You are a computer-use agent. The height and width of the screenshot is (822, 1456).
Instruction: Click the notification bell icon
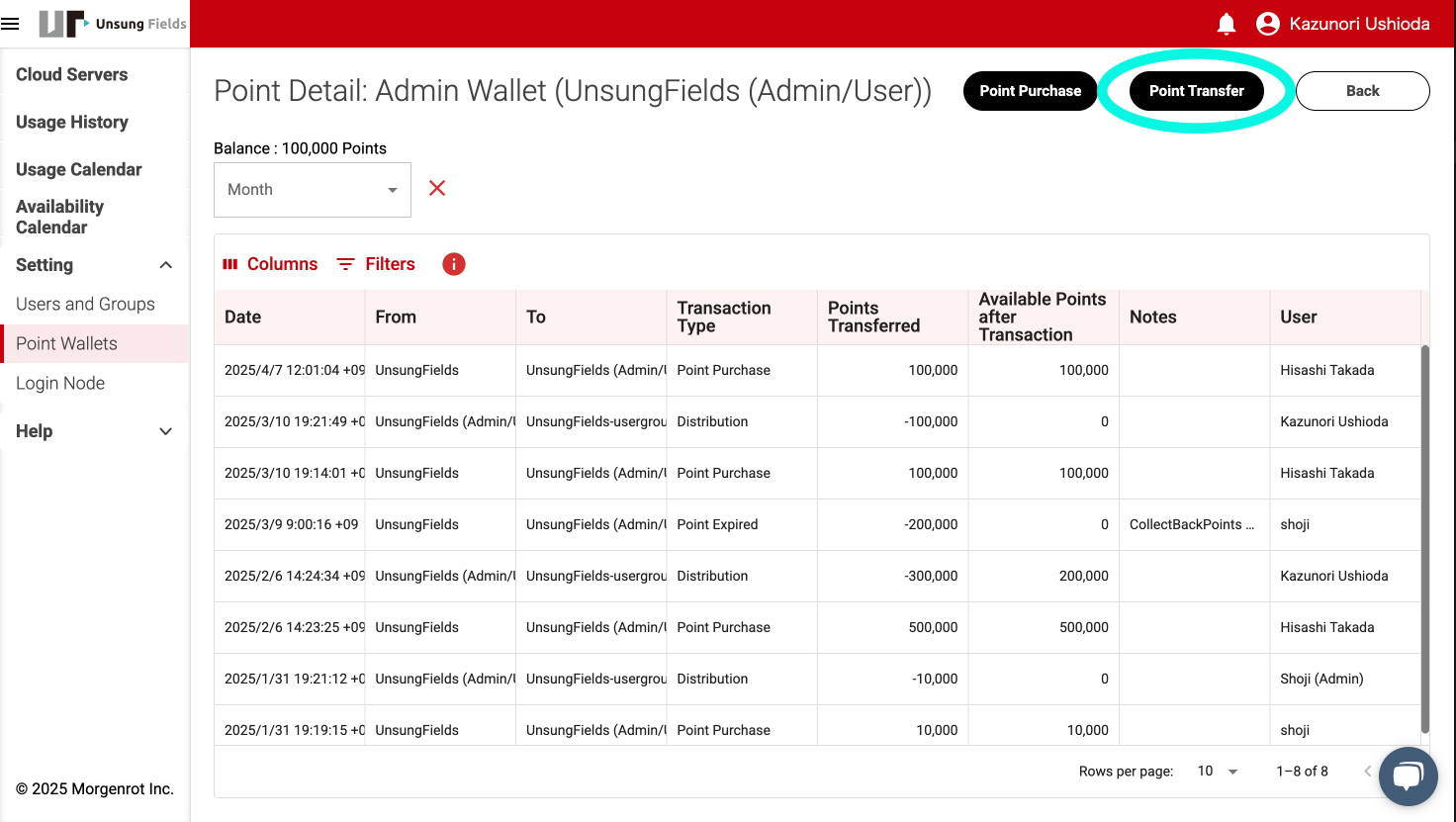click(1227, 24)
